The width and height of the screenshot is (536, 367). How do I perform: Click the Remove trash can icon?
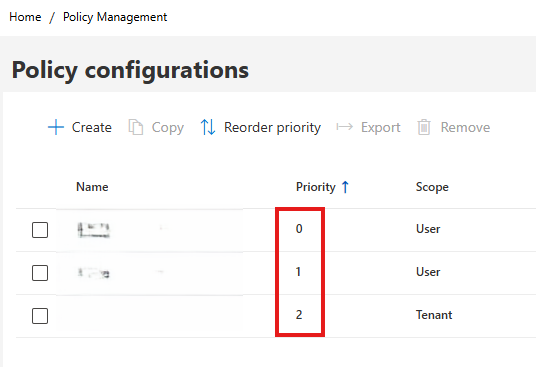pyautogui.click(x=424, y=127)
